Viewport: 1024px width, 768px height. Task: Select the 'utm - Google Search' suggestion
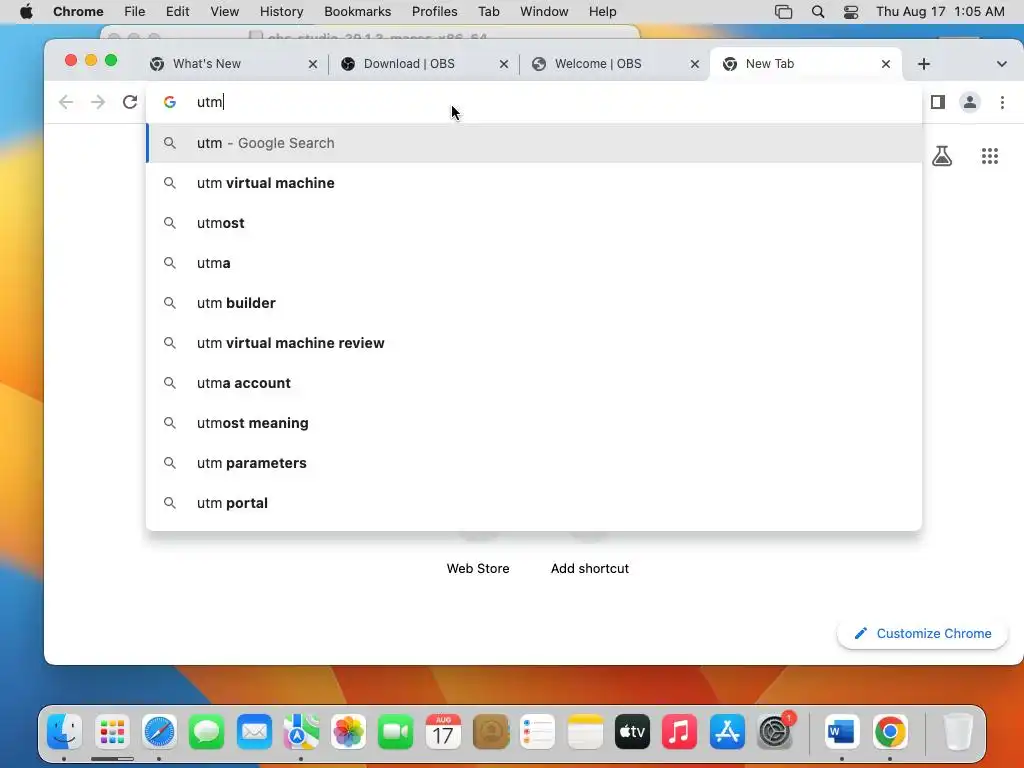point(534,143)
